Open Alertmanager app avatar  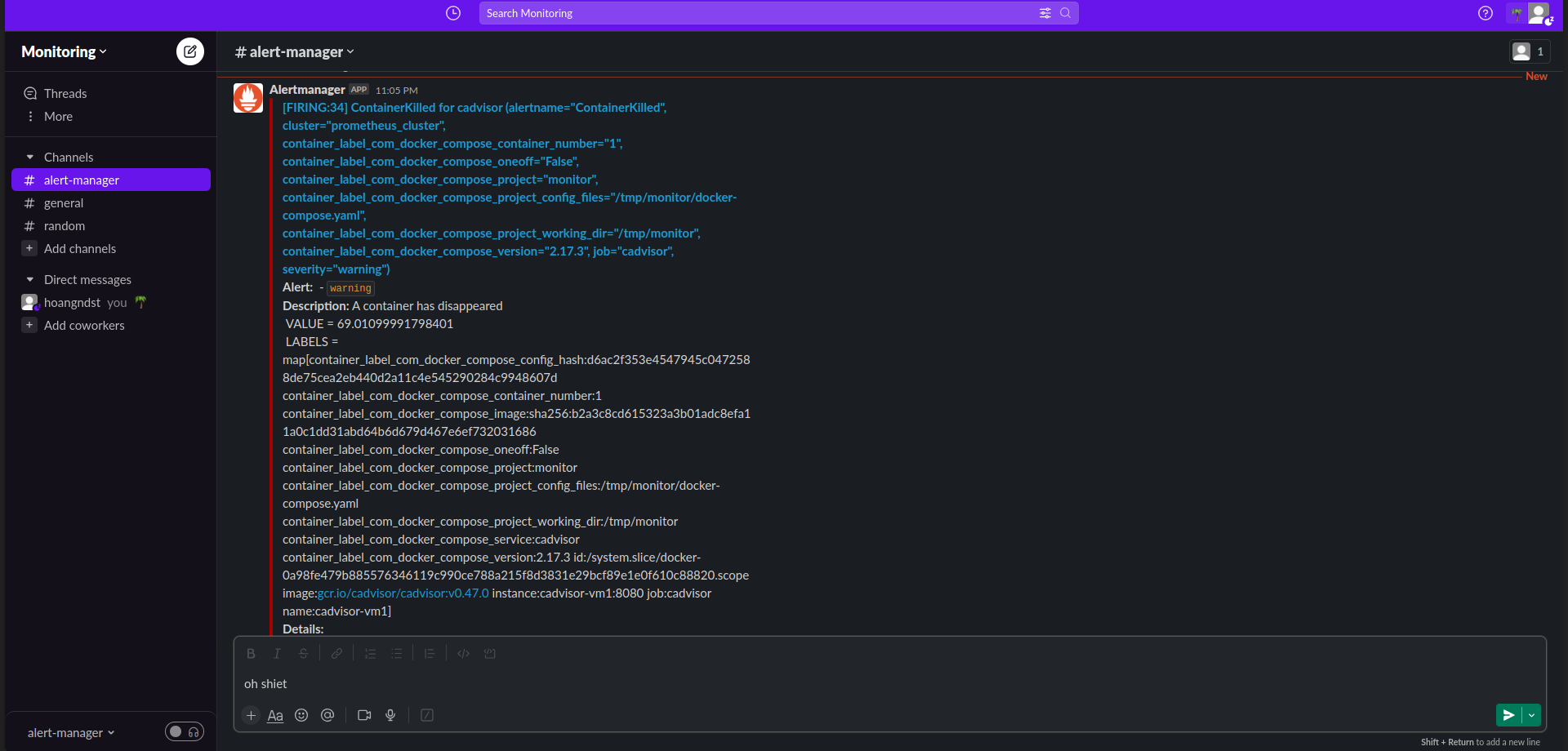pyautogui.click(x=248, y=98)
